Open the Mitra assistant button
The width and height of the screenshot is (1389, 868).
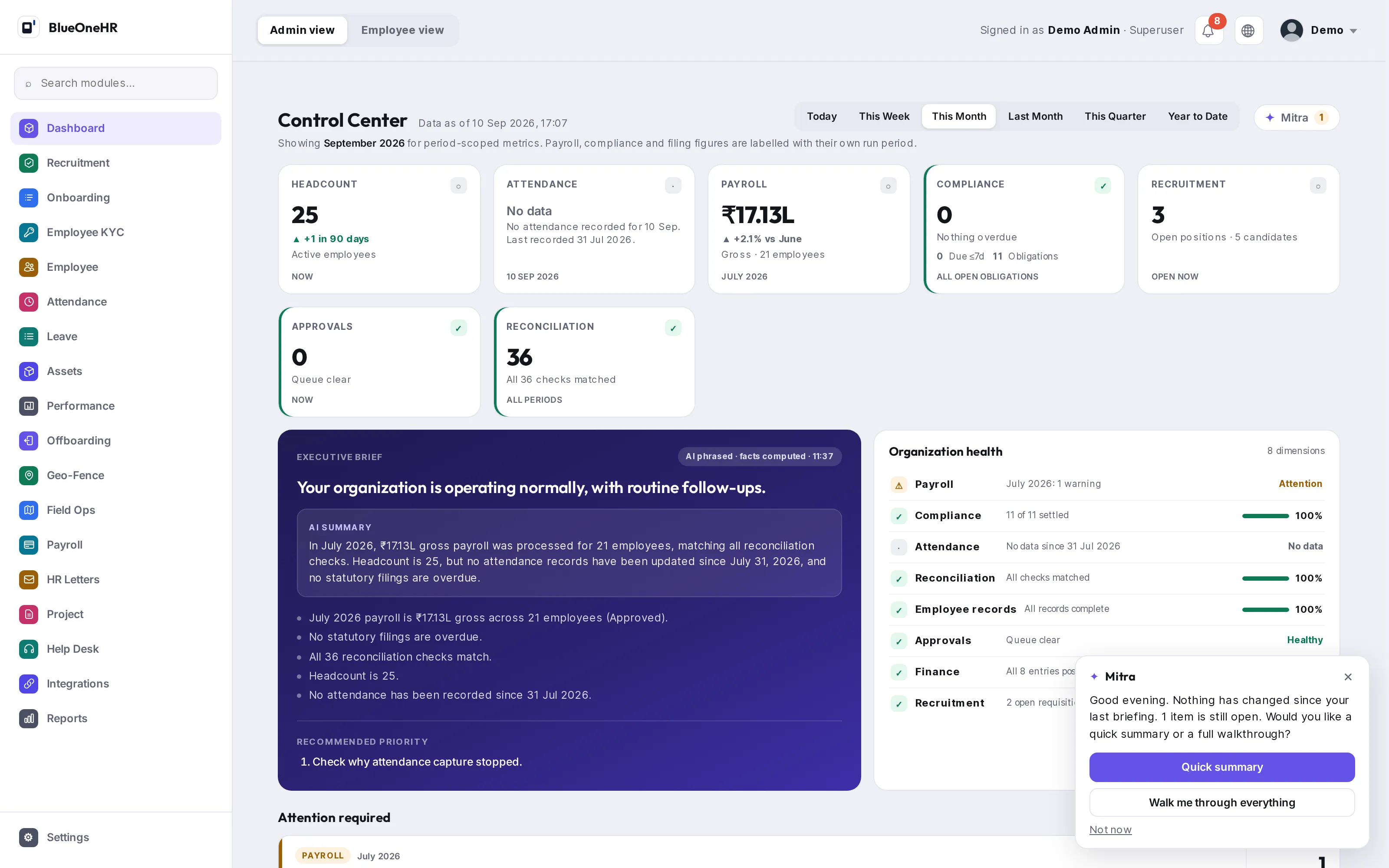click(x=1297, y=118)
